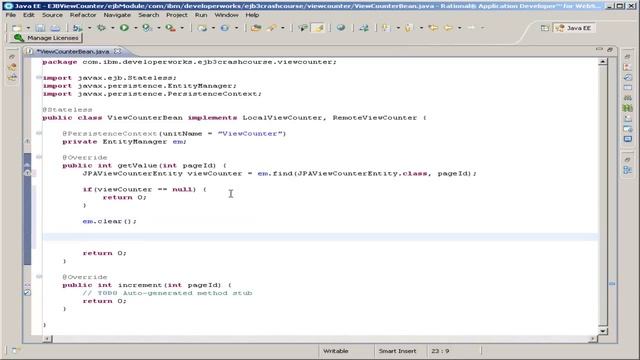The width and height of the screenshot is (640, 360).
Task: Open the Window menu
Action: coord(226,15)
